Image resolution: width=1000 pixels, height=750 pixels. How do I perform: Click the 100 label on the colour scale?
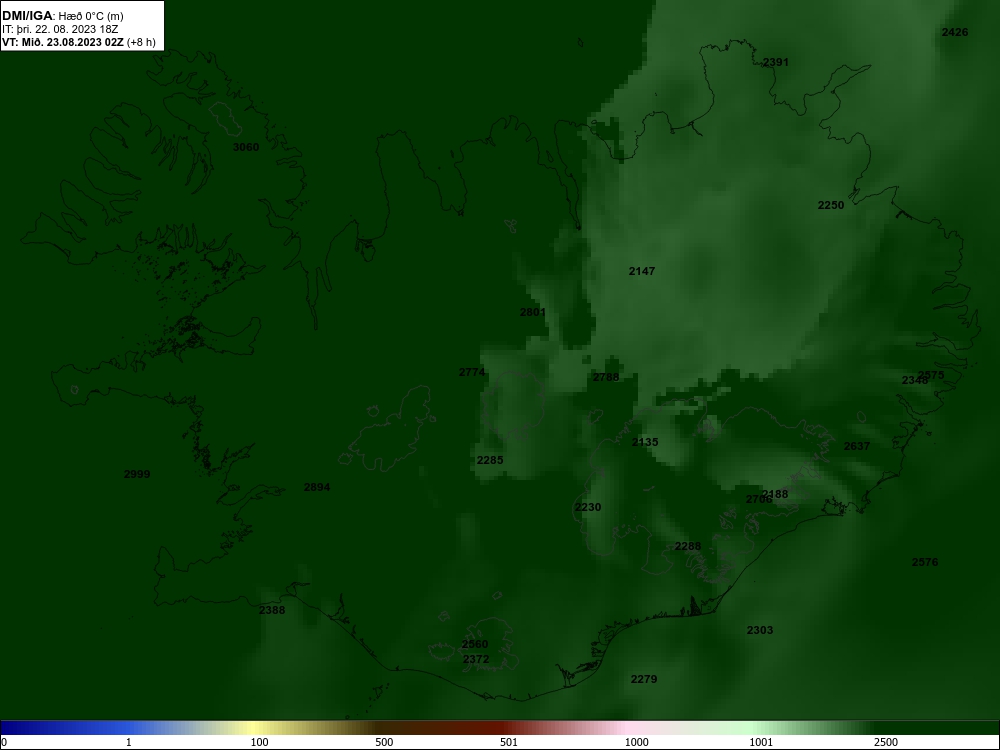coord(260,742)
